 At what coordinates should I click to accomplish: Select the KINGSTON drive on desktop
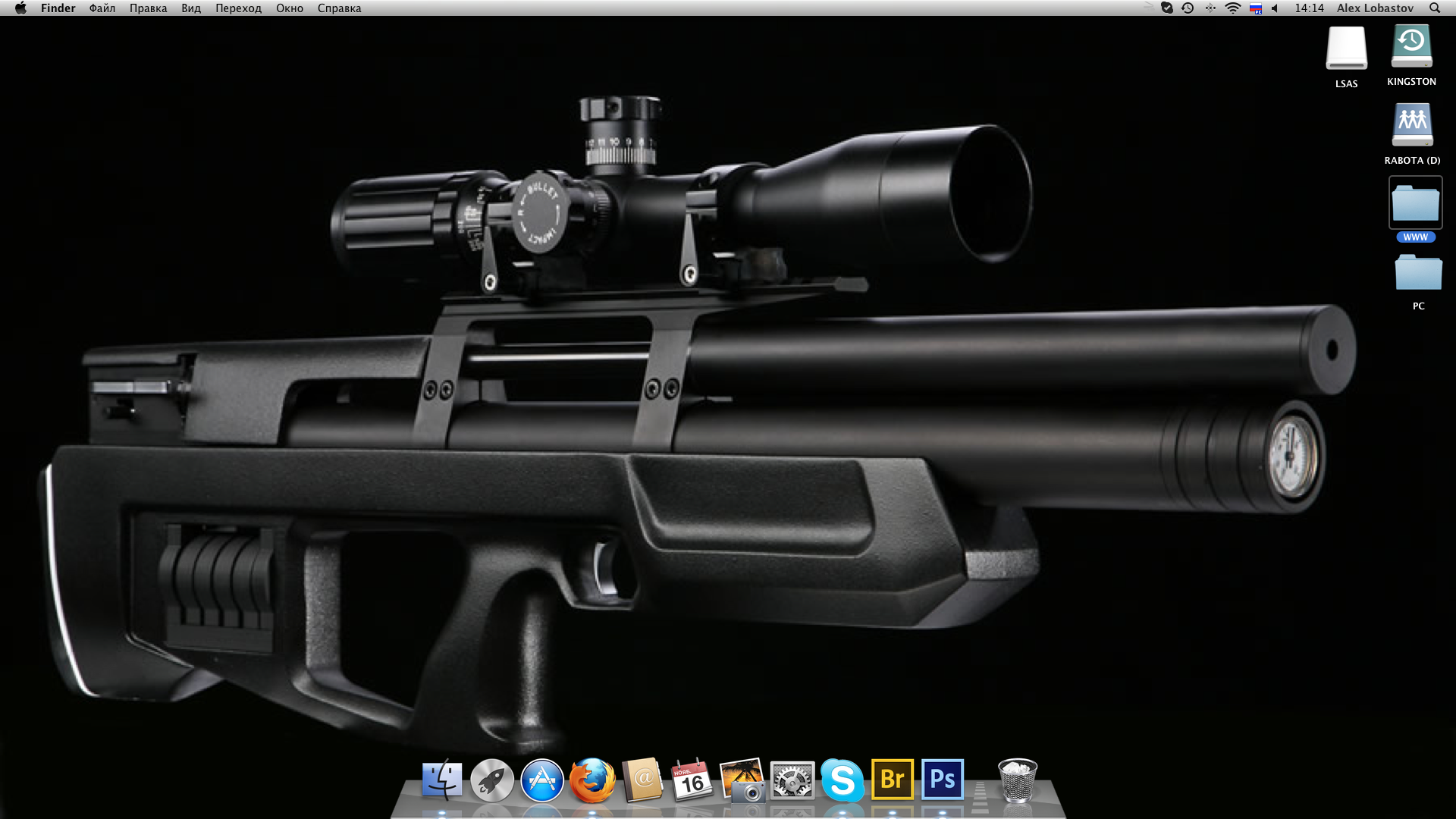[x=1411, y=47]
